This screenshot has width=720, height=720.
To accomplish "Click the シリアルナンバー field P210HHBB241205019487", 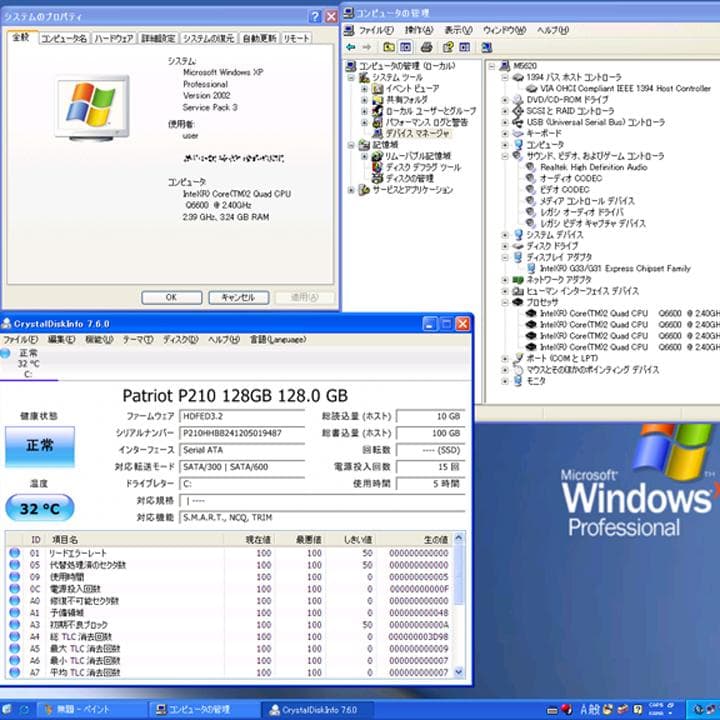I will pyautogui.click(x=242, y=433).
